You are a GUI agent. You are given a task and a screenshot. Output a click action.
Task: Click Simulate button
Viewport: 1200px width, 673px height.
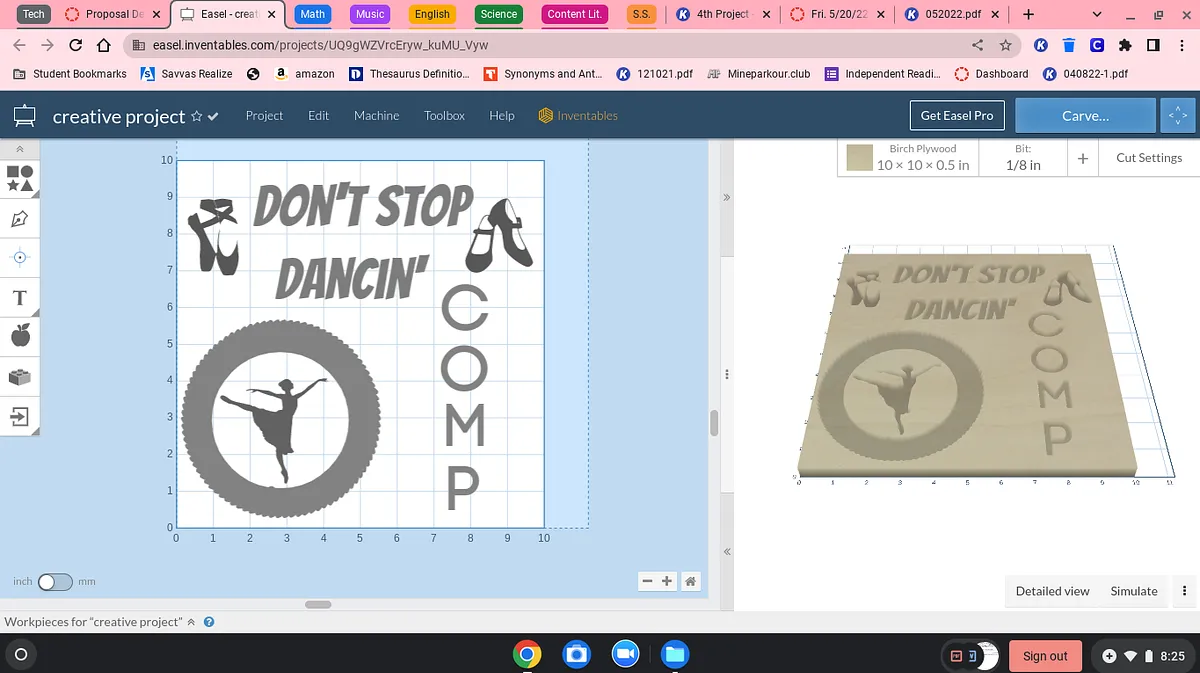(x=1134, y=591)
